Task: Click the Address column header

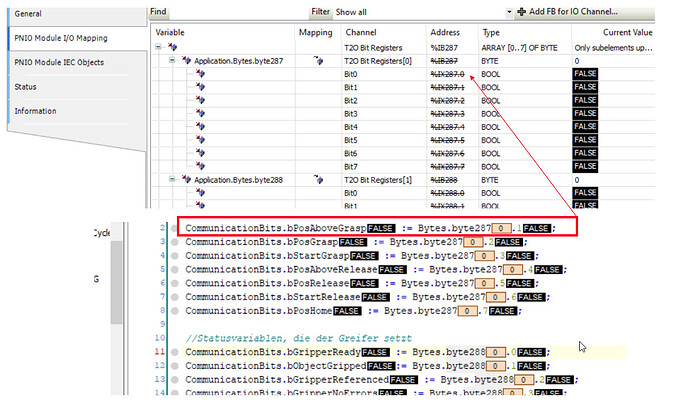Action: point(445,32)
